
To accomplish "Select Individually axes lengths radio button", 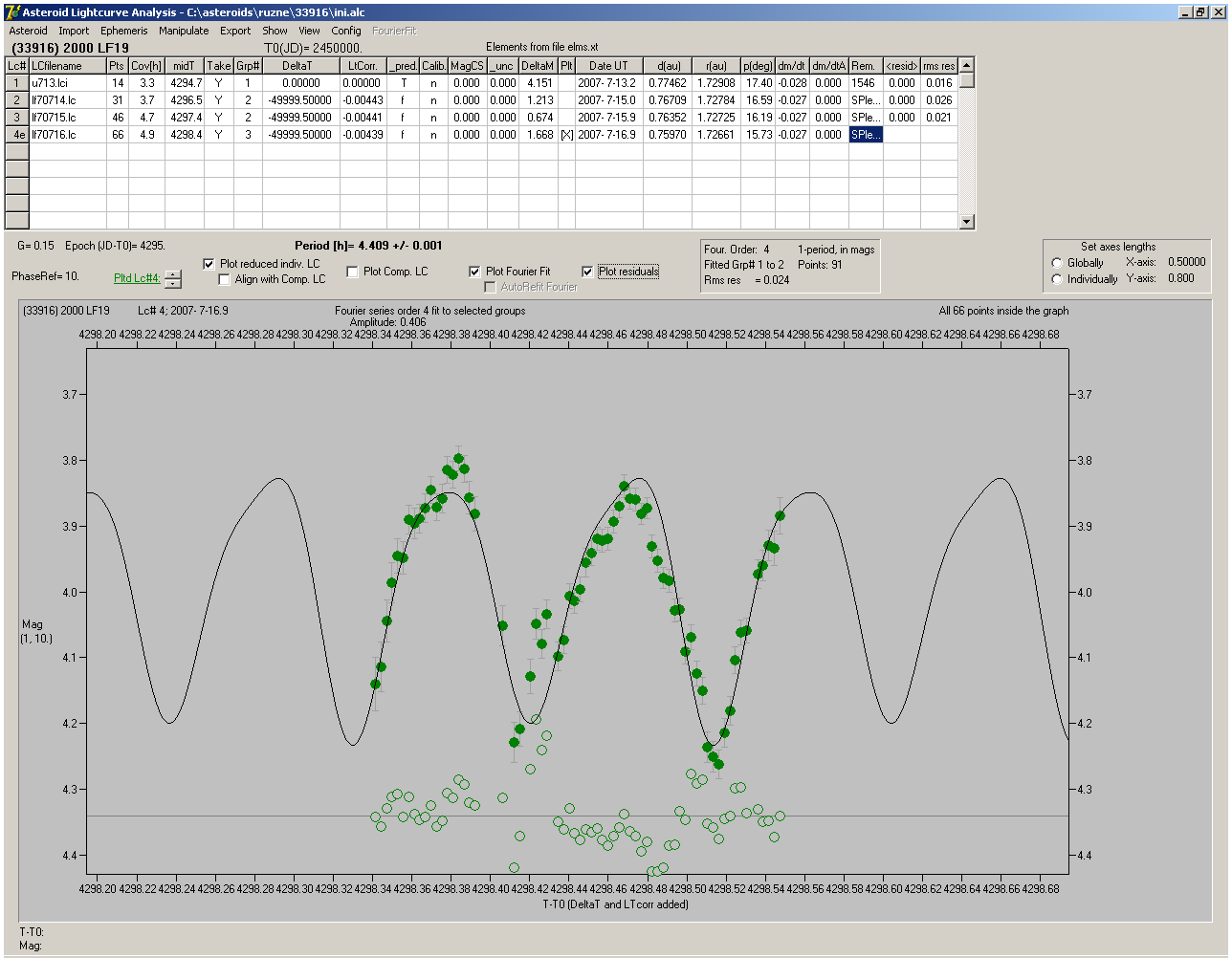I will point(1057,279).
